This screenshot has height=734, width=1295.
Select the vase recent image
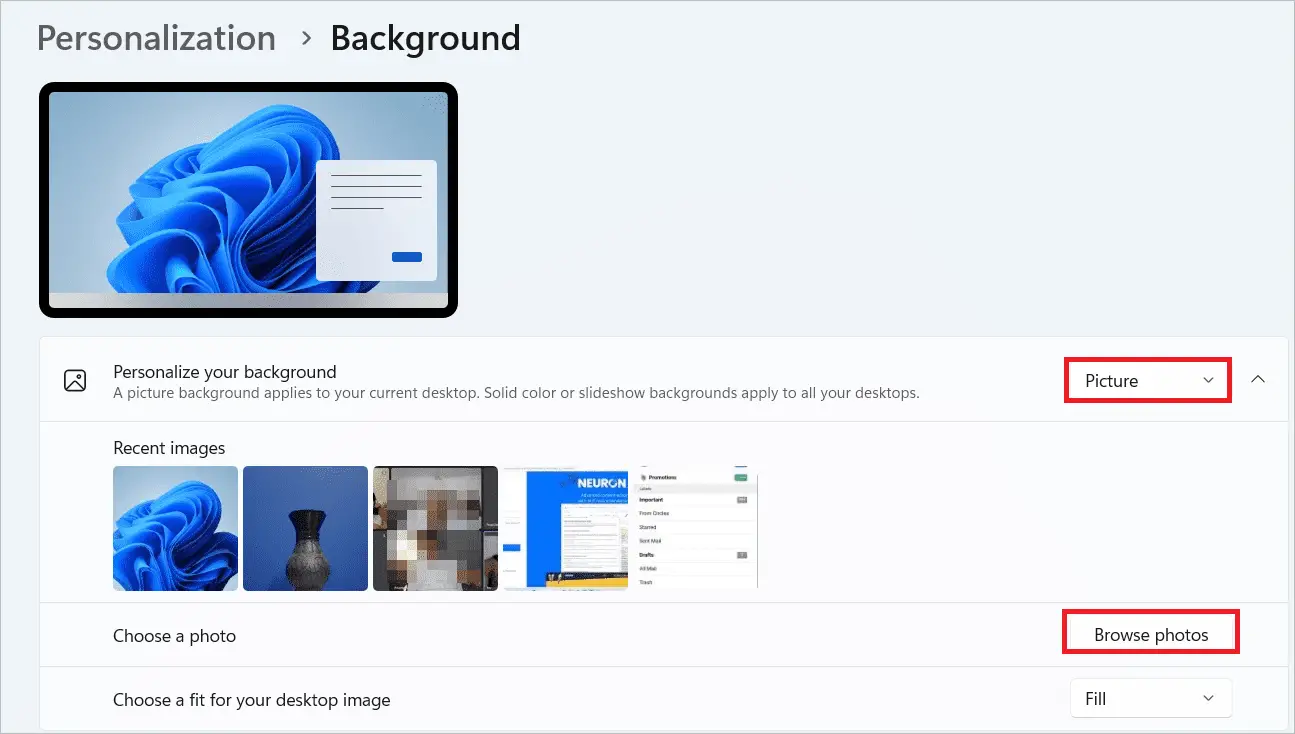[305, 528]
